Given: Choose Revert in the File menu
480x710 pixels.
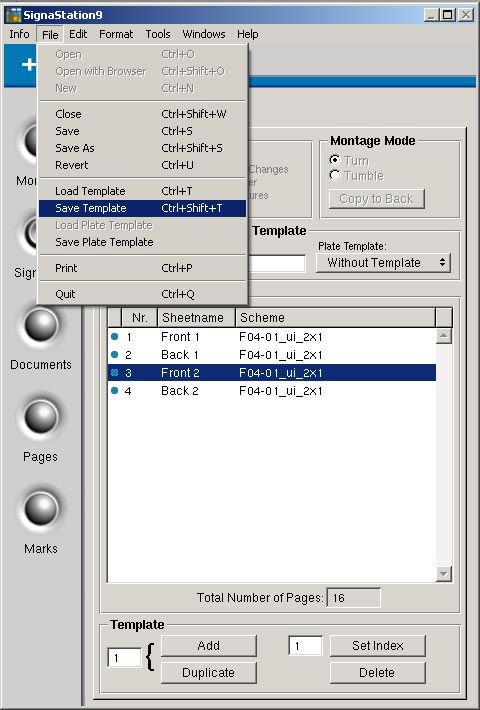Looking at the screenshot, I should (143, 165).
